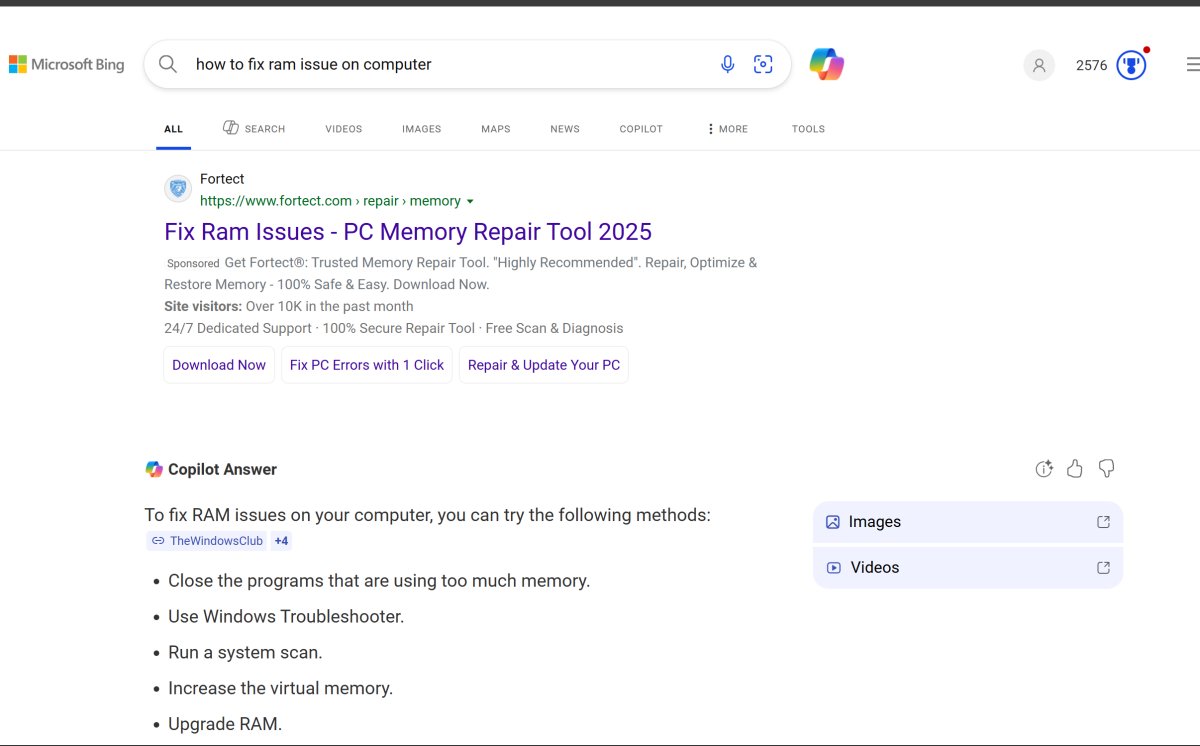The height and width of the screenshot is (746, 1200).
Task: Switch to the VIDEOS tab
Action: [x=343, y=129]
